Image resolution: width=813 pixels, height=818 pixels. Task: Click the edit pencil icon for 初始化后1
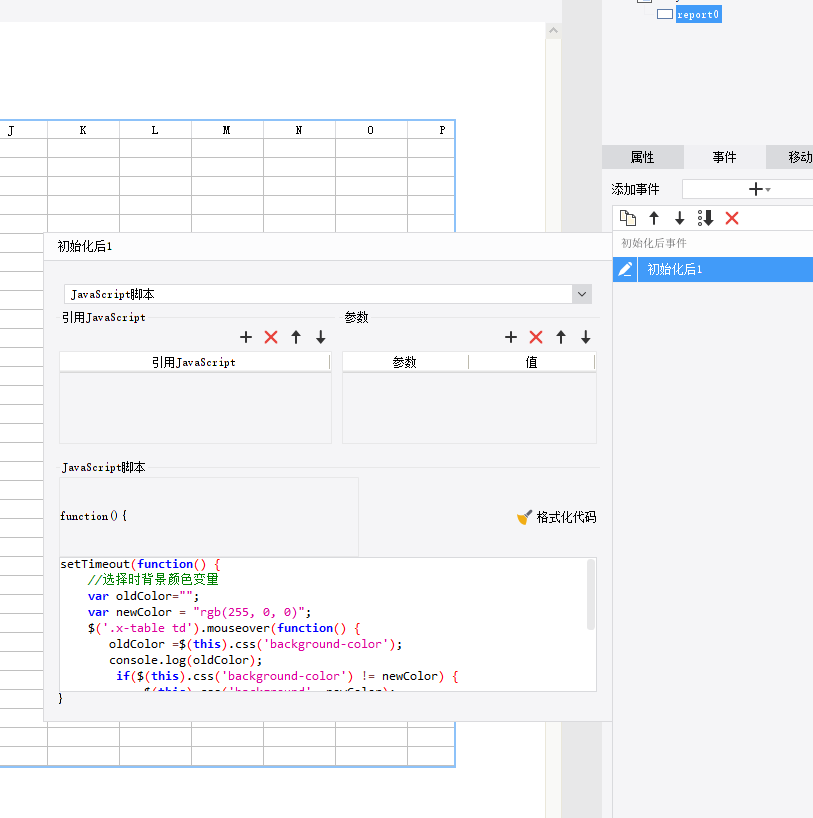(x=625, y=269)
